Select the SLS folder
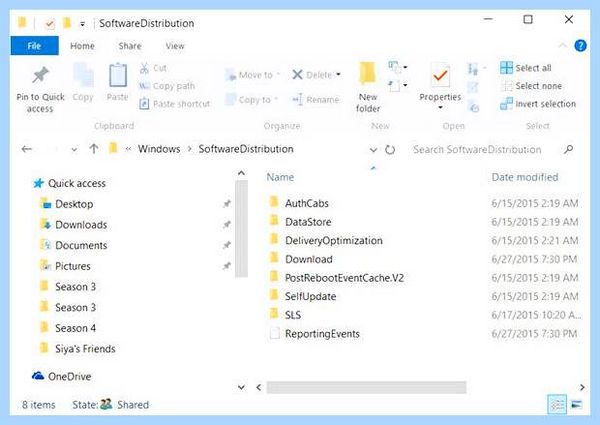 pos(285,315)
